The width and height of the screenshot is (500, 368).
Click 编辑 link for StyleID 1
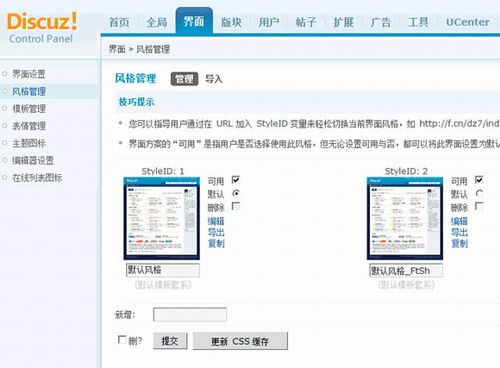tap(216, 221)
